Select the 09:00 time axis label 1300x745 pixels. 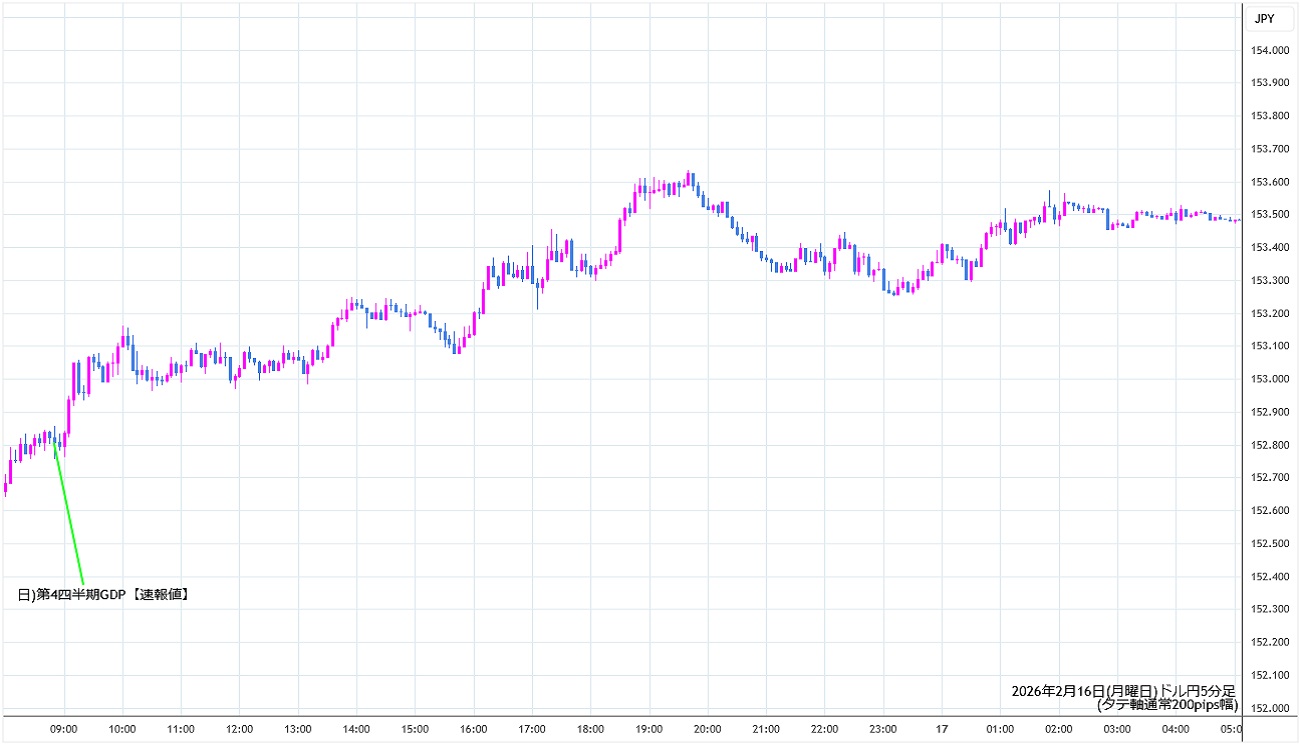point(64,729)
